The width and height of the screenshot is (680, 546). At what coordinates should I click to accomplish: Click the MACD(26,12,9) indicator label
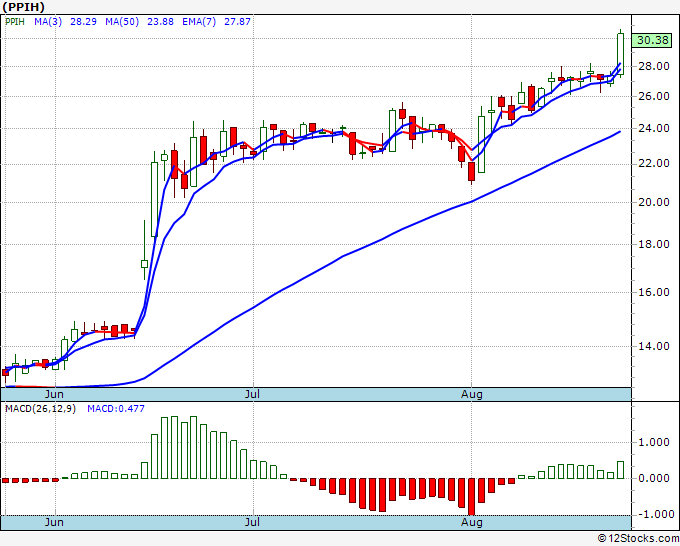(x=40, y=409)
